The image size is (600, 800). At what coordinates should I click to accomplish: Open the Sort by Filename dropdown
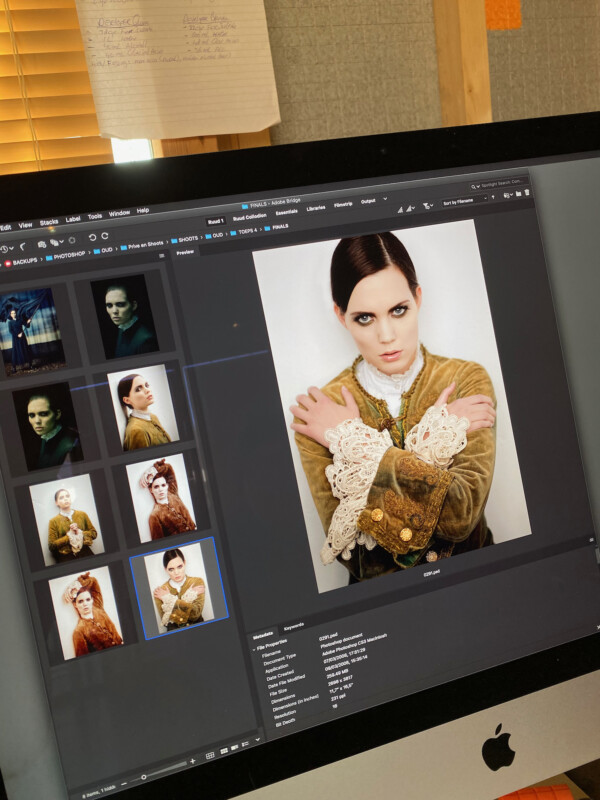pos(464,202)
